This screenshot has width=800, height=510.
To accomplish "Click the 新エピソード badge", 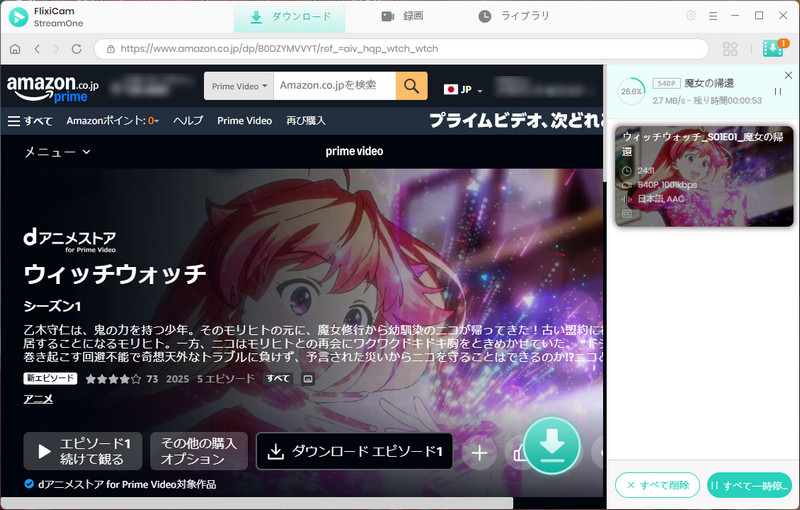I will point(50,378).
